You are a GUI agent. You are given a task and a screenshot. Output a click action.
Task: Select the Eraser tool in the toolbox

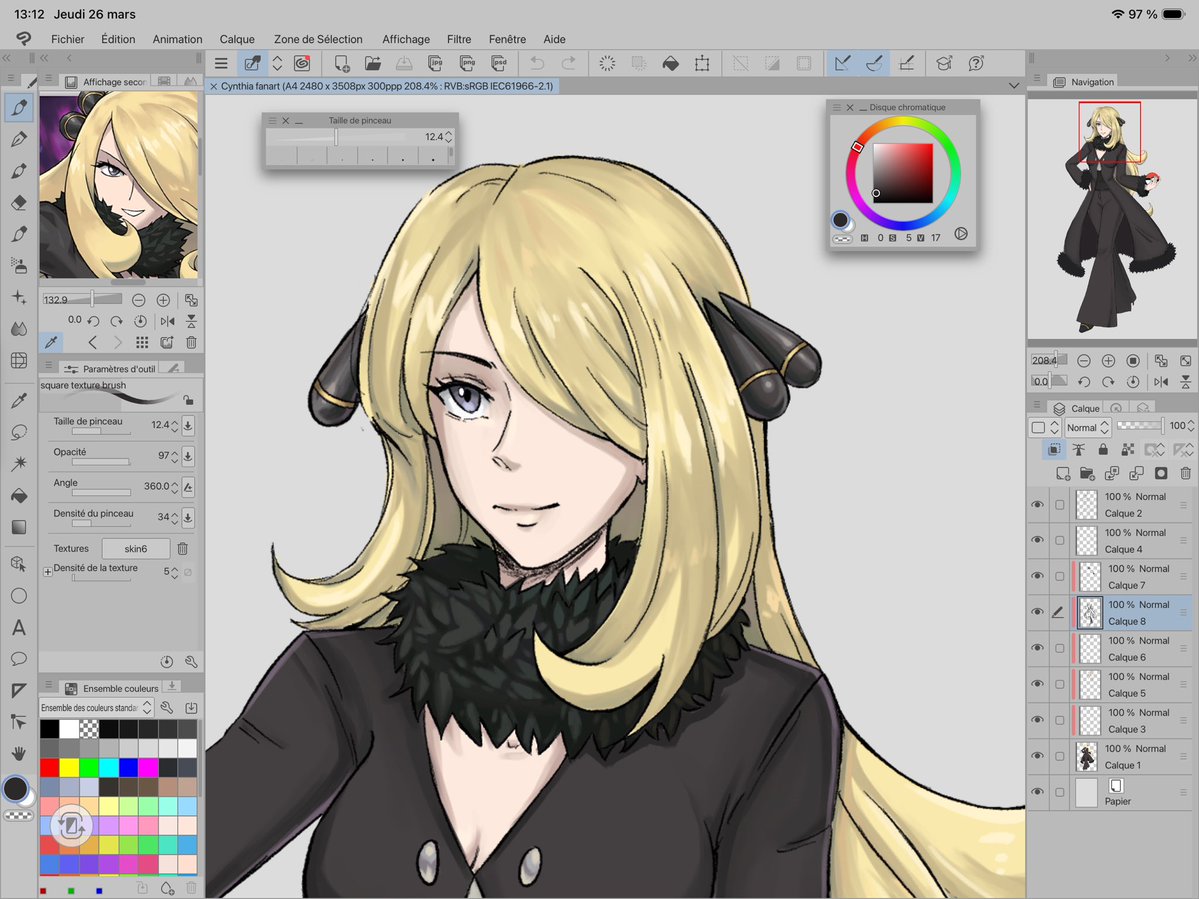click(19, 203)
